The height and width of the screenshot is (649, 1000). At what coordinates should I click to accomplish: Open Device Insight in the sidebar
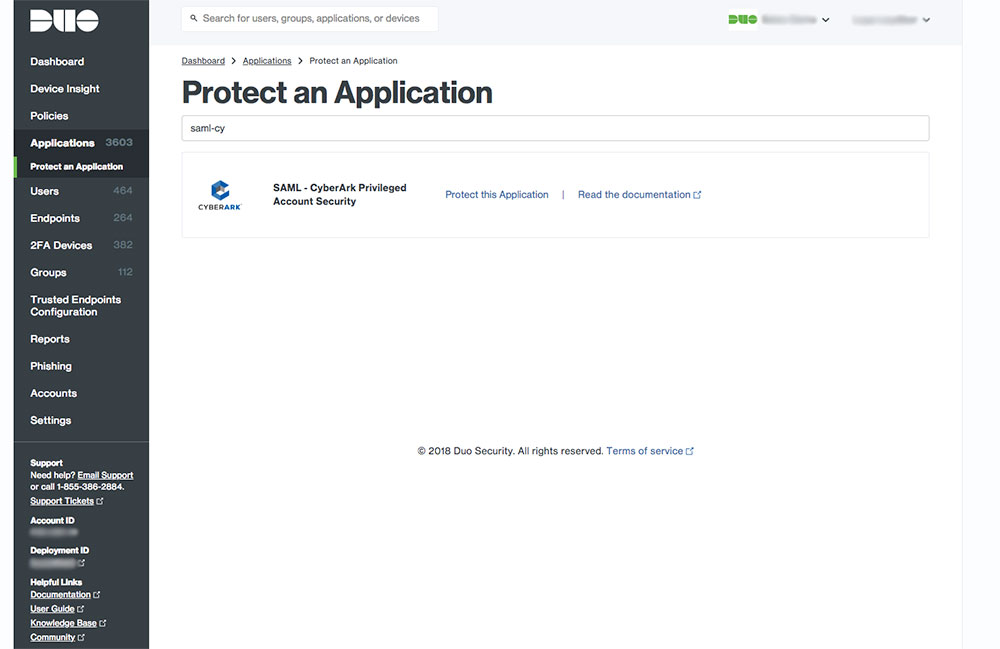[x=64, y=89]
